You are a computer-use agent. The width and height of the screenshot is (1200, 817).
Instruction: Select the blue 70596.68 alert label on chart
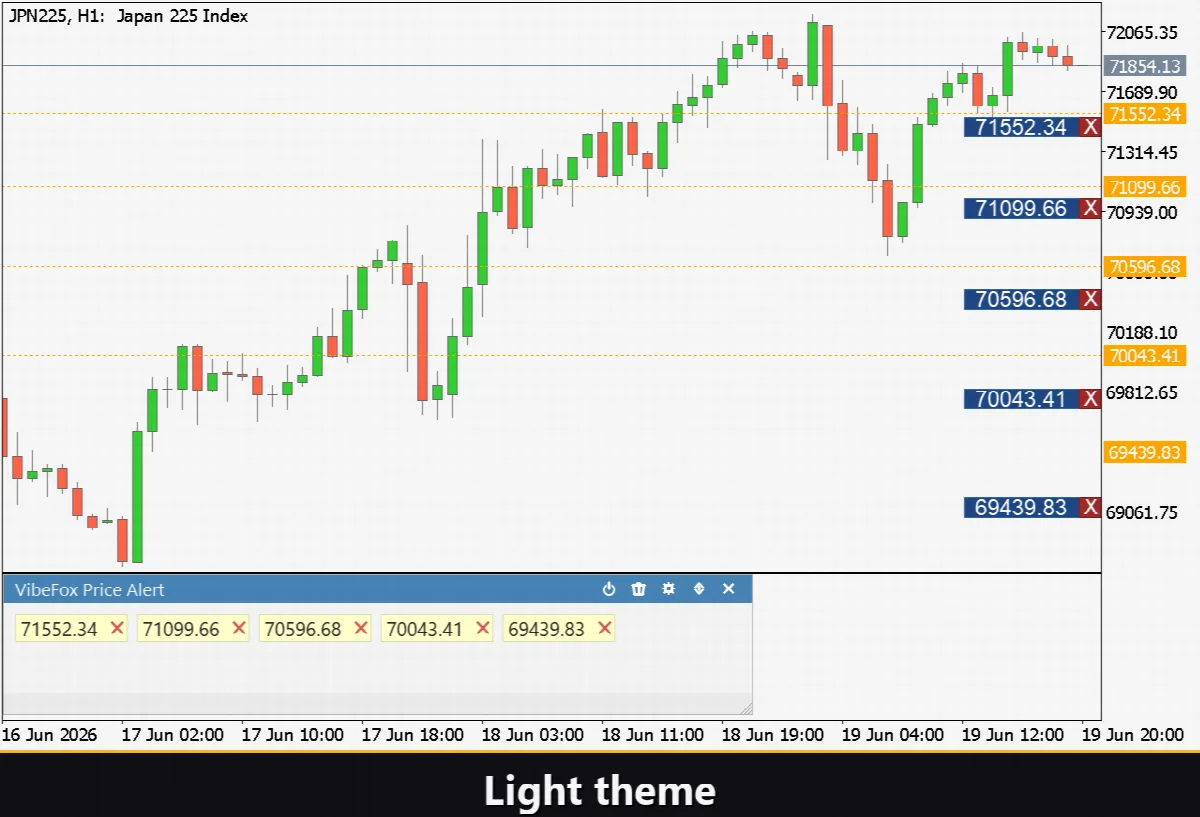point(1022,299)
